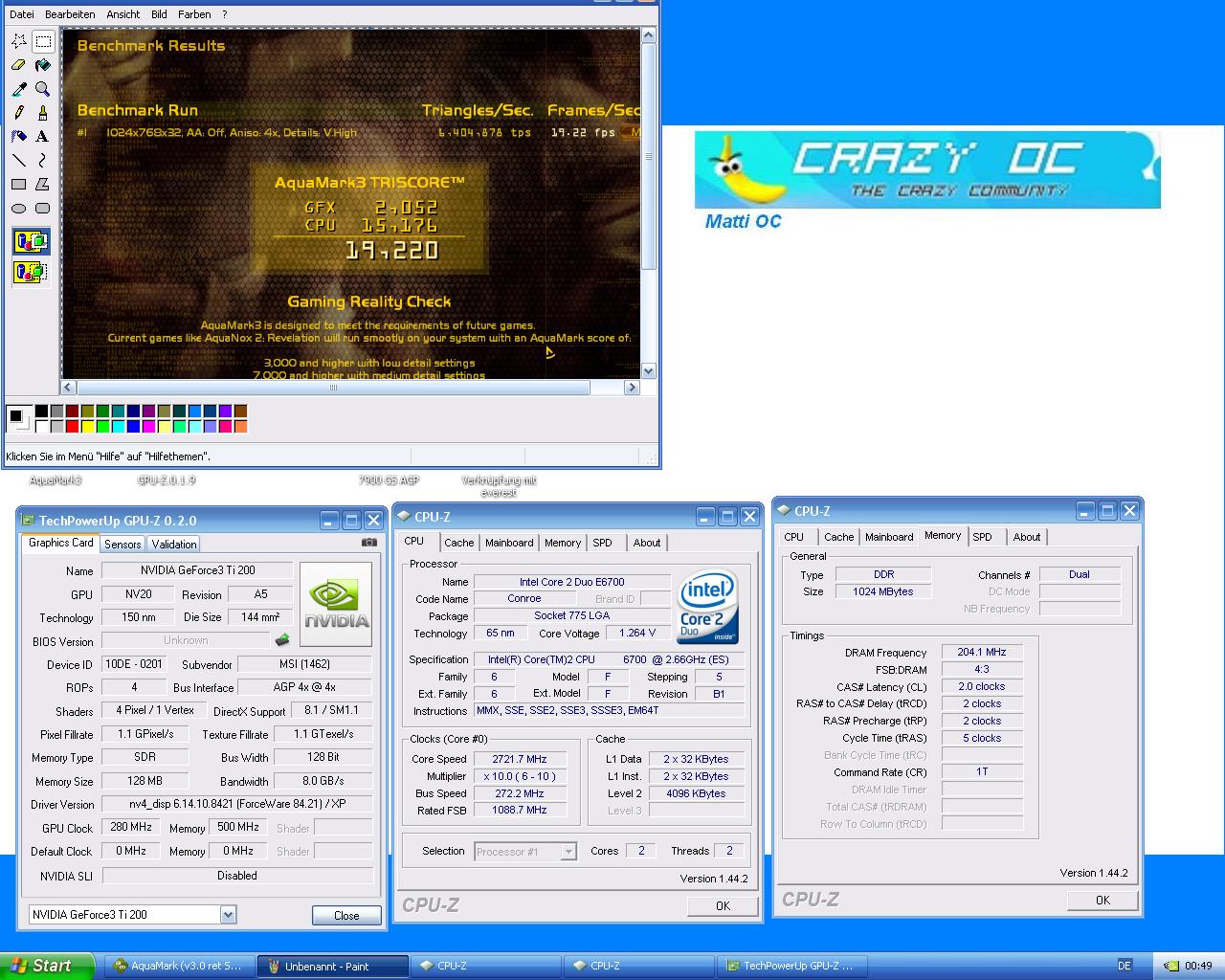Activate the Magnifier tool in Paint
The image size is (1225, 980).
[x=43, y=89]
